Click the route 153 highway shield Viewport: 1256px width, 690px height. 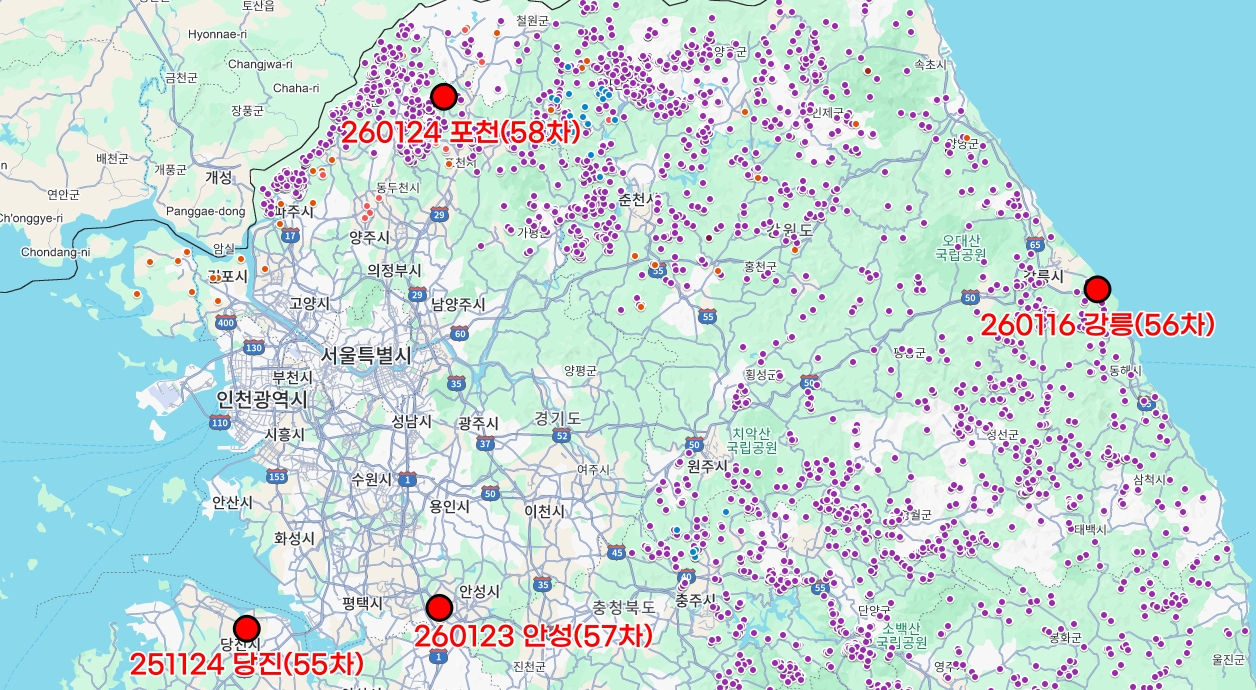pyautogui.click(x=277, y=475)
